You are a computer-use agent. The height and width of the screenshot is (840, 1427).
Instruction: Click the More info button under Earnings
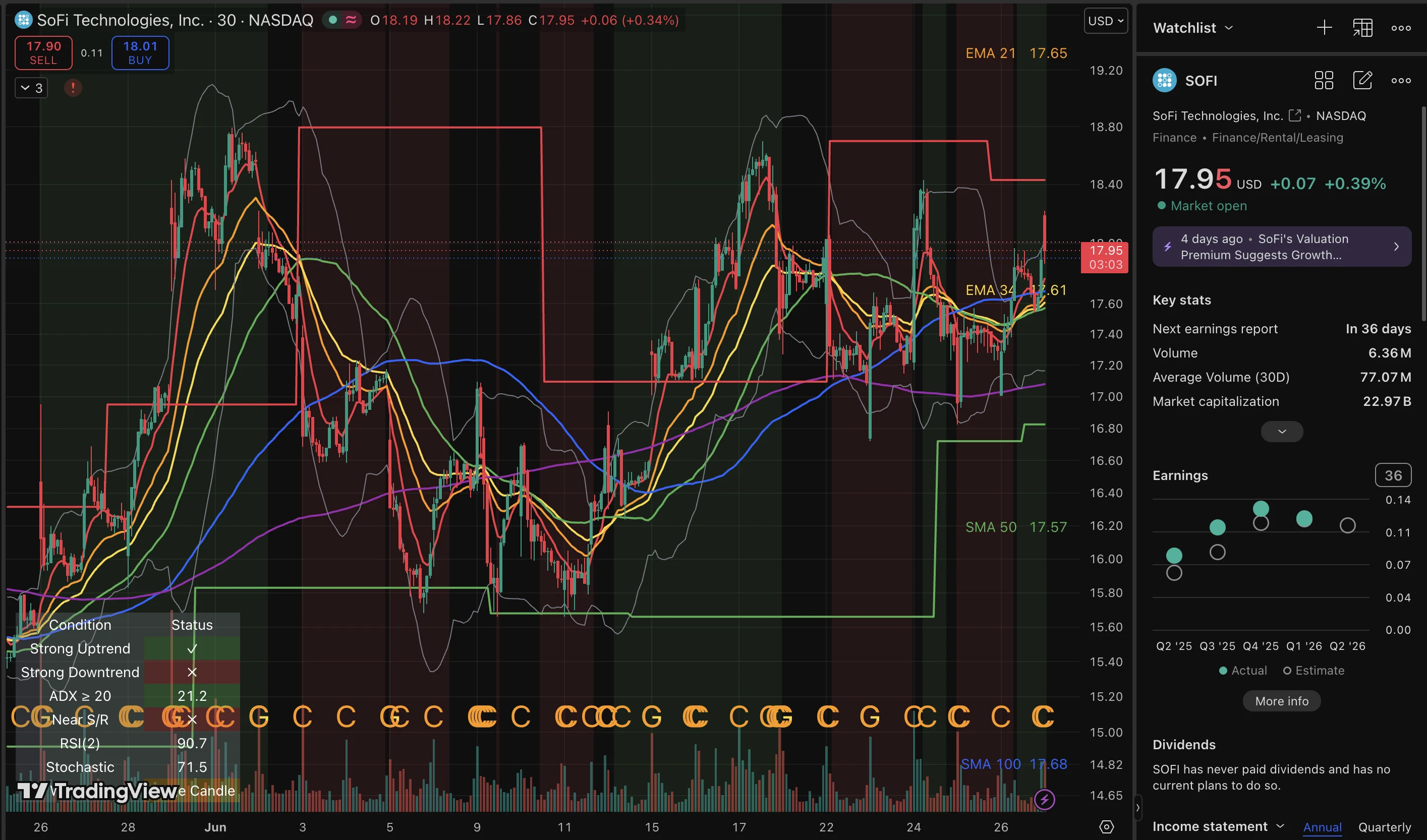(1281, 701)
